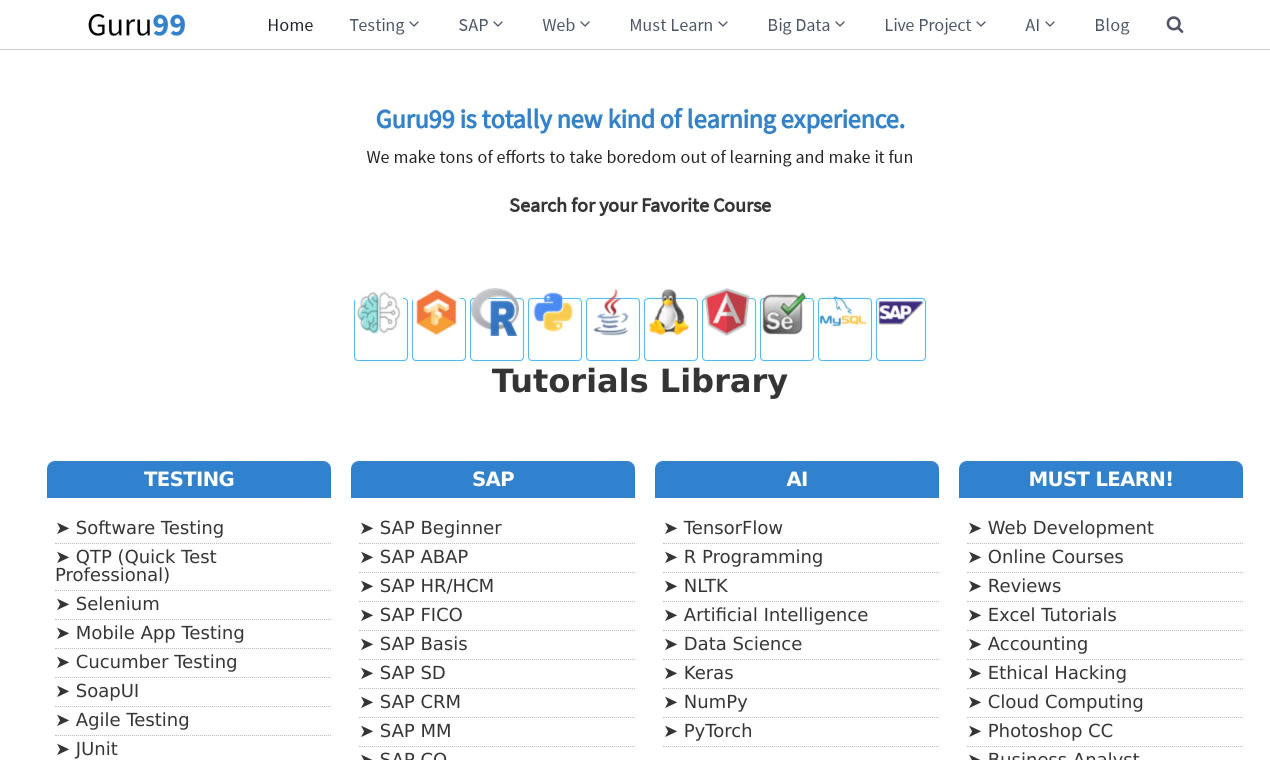Open the SAP Beginner link

click(x=441, y=528)
